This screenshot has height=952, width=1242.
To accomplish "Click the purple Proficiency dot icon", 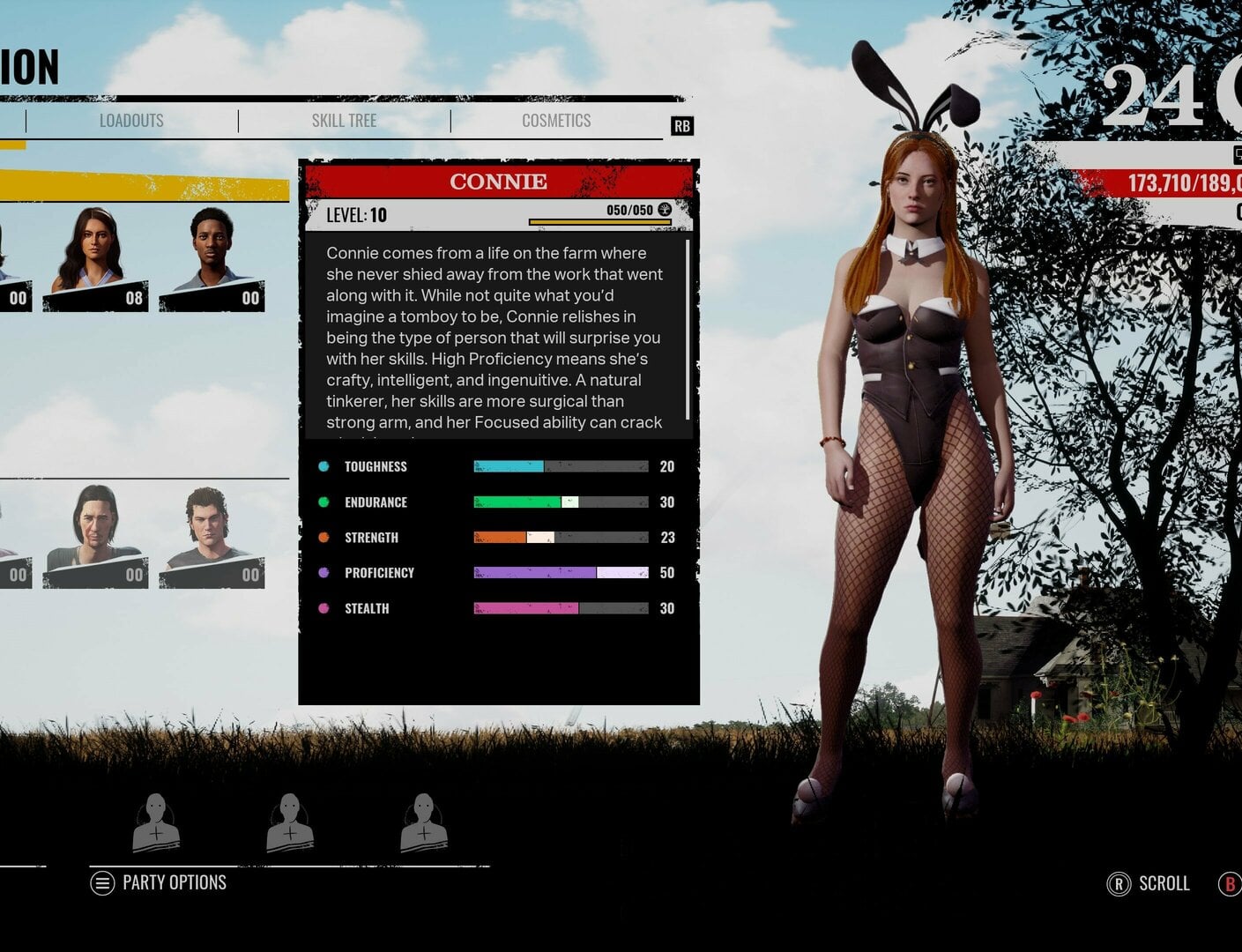I will (324, 572).
